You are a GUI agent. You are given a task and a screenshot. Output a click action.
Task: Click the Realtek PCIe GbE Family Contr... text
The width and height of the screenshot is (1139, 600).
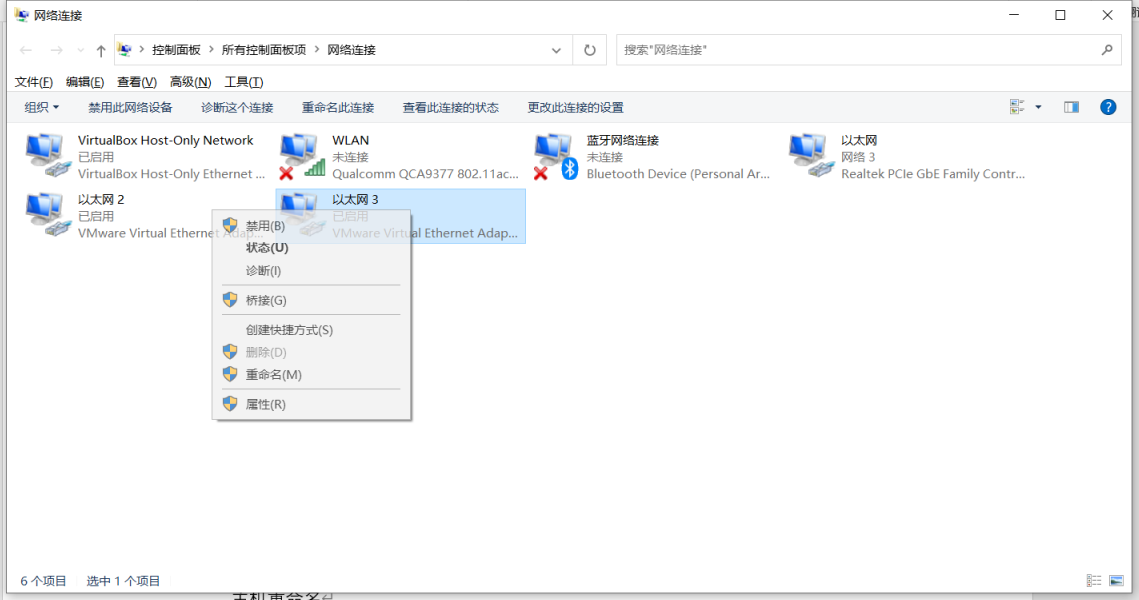(x=933, y=174)
